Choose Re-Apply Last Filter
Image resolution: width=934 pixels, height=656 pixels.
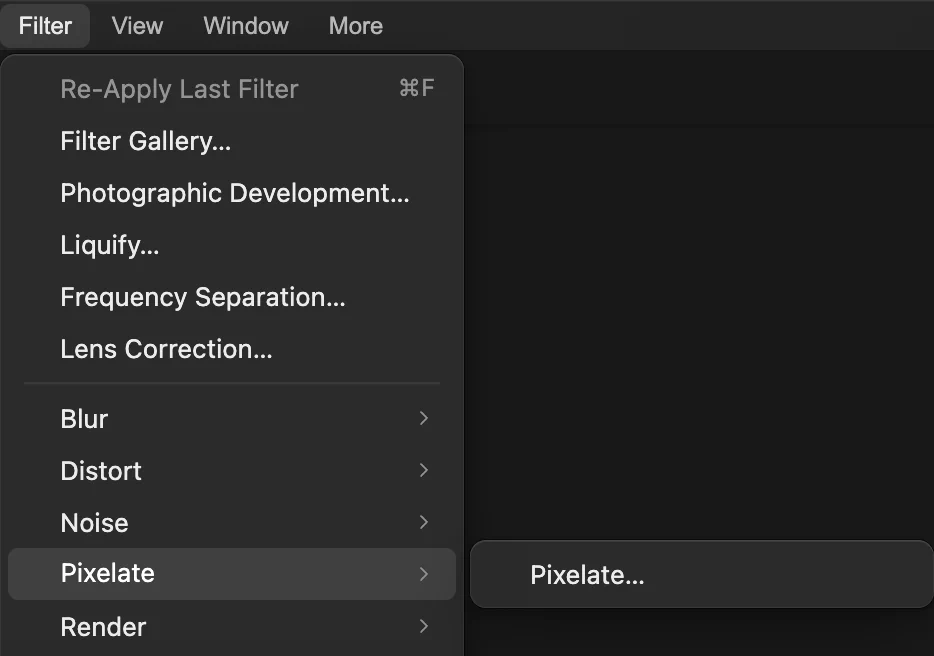pyautogui.click(x=232, y=89)
